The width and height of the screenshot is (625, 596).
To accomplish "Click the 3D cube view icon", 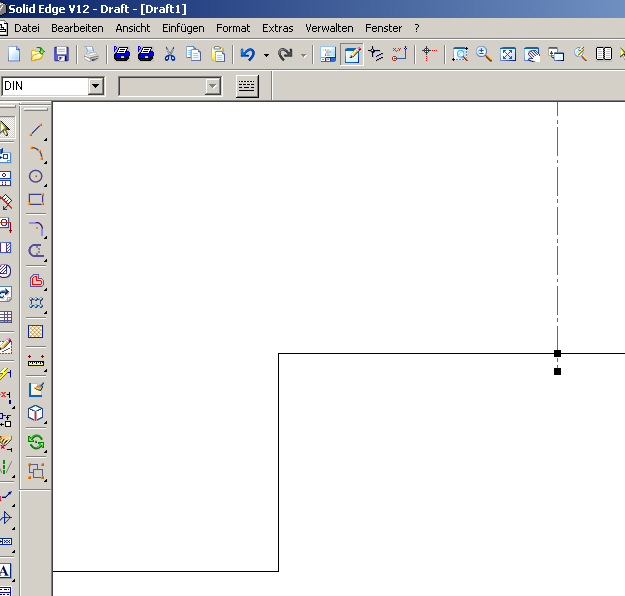I will tap(36, 413).
